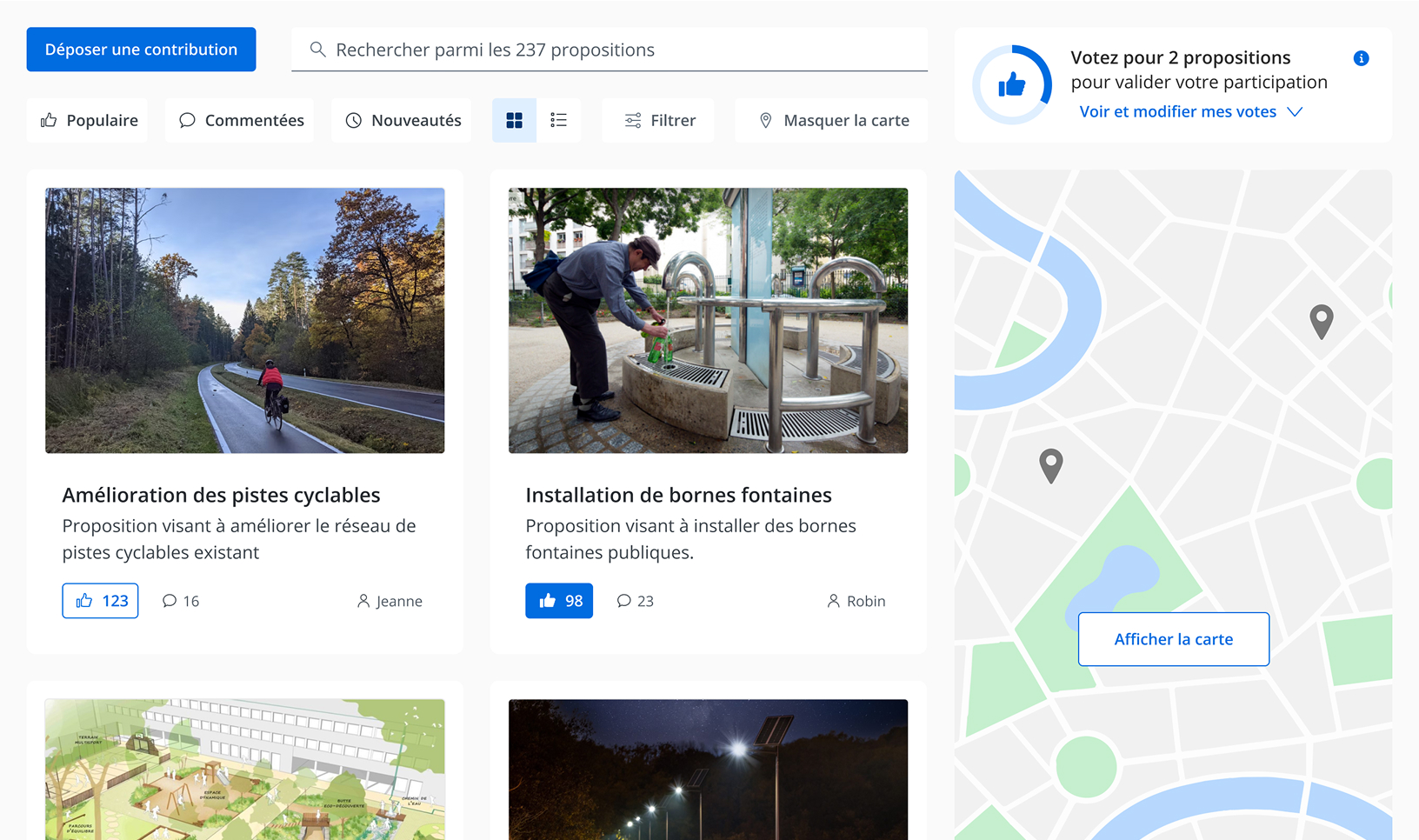This screenshot has height=840, width=1419.
Task: Like the cycling paths proposal with 123 votes
Action: click(x=100, y=601)
